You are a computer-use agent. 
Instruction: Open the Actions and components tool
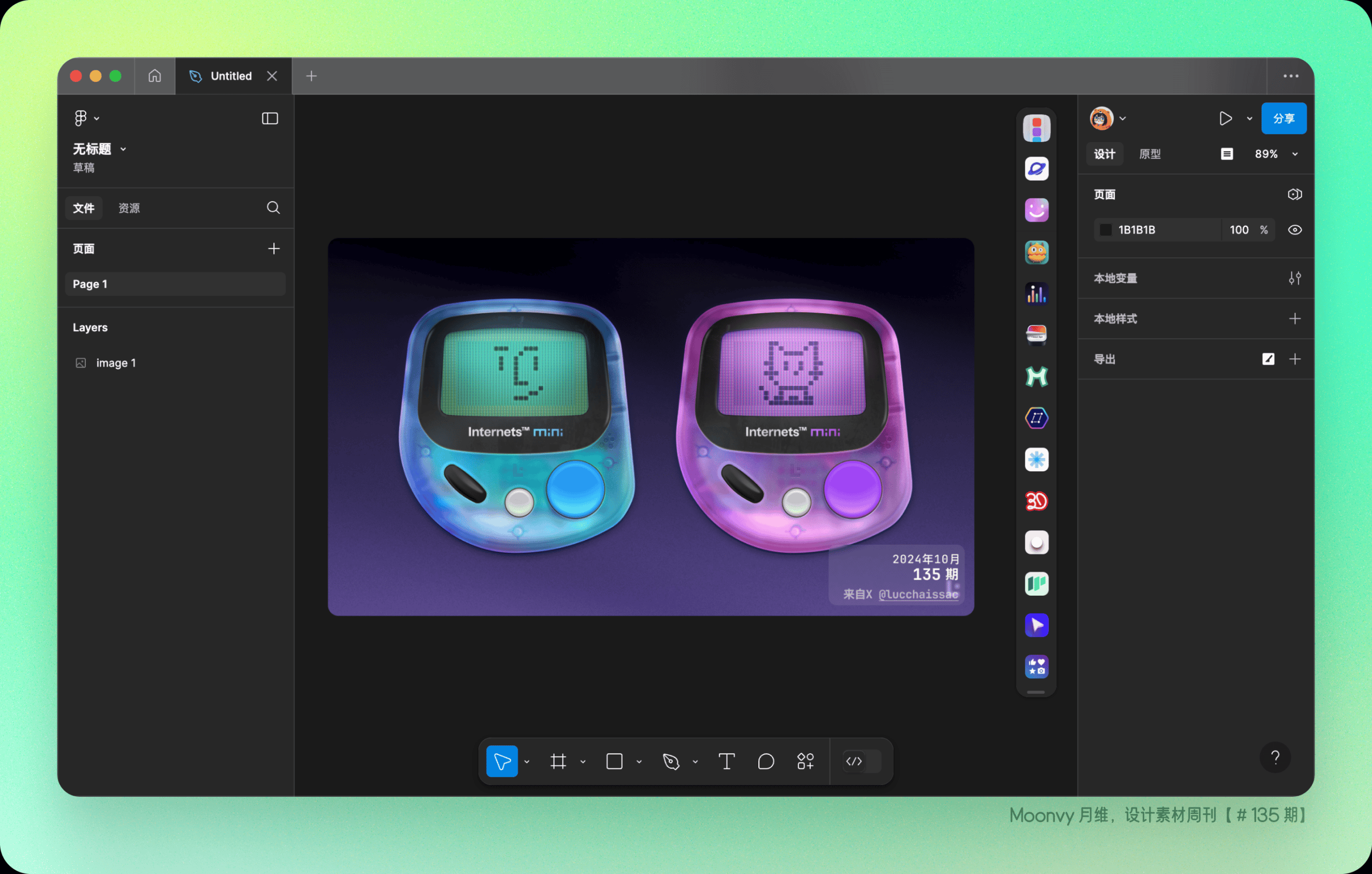coord(805,761)
